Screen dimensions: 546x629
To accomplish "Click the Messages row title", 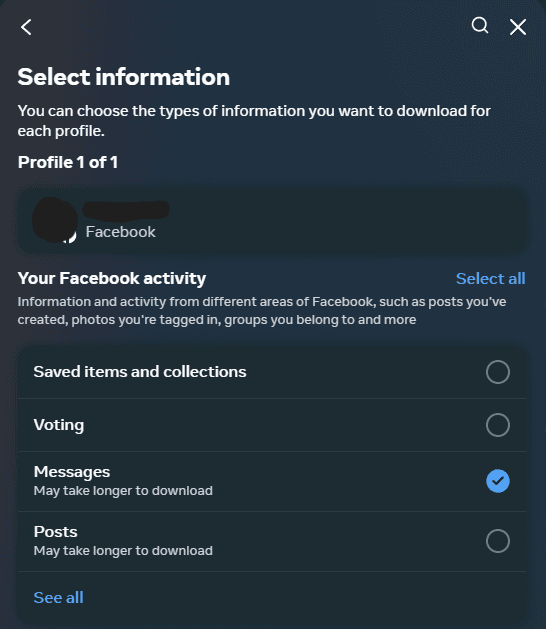I will point(72,472).
